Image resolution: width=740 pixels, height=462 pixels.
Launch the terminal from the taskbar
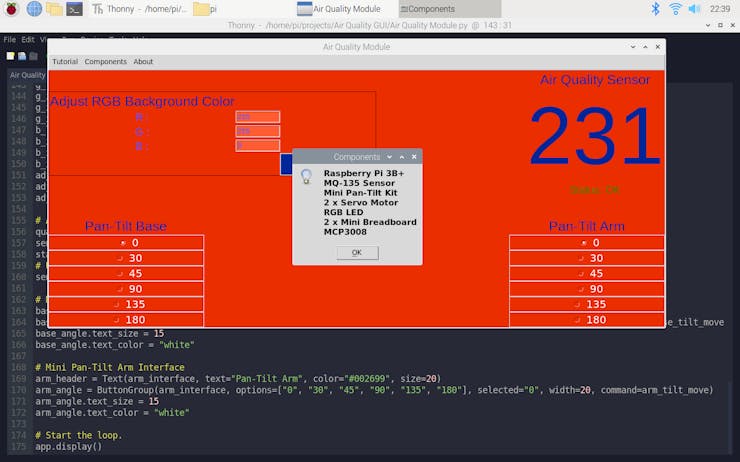pos(74,8)
